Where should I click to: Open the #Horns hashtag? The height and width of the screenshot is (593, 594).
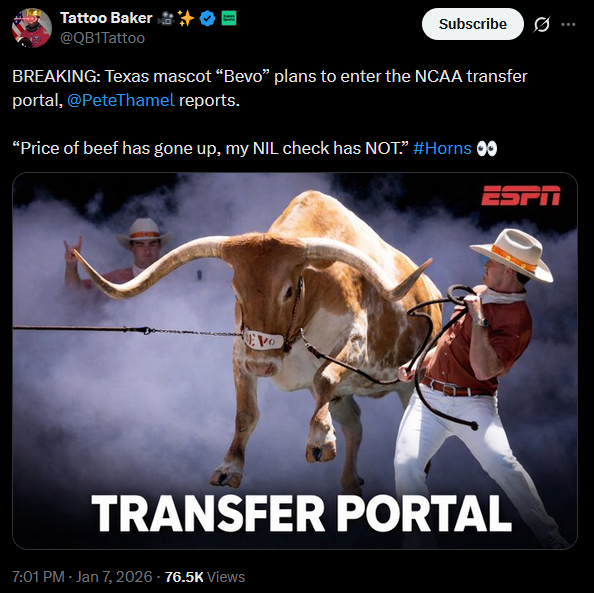click(442, 148)
